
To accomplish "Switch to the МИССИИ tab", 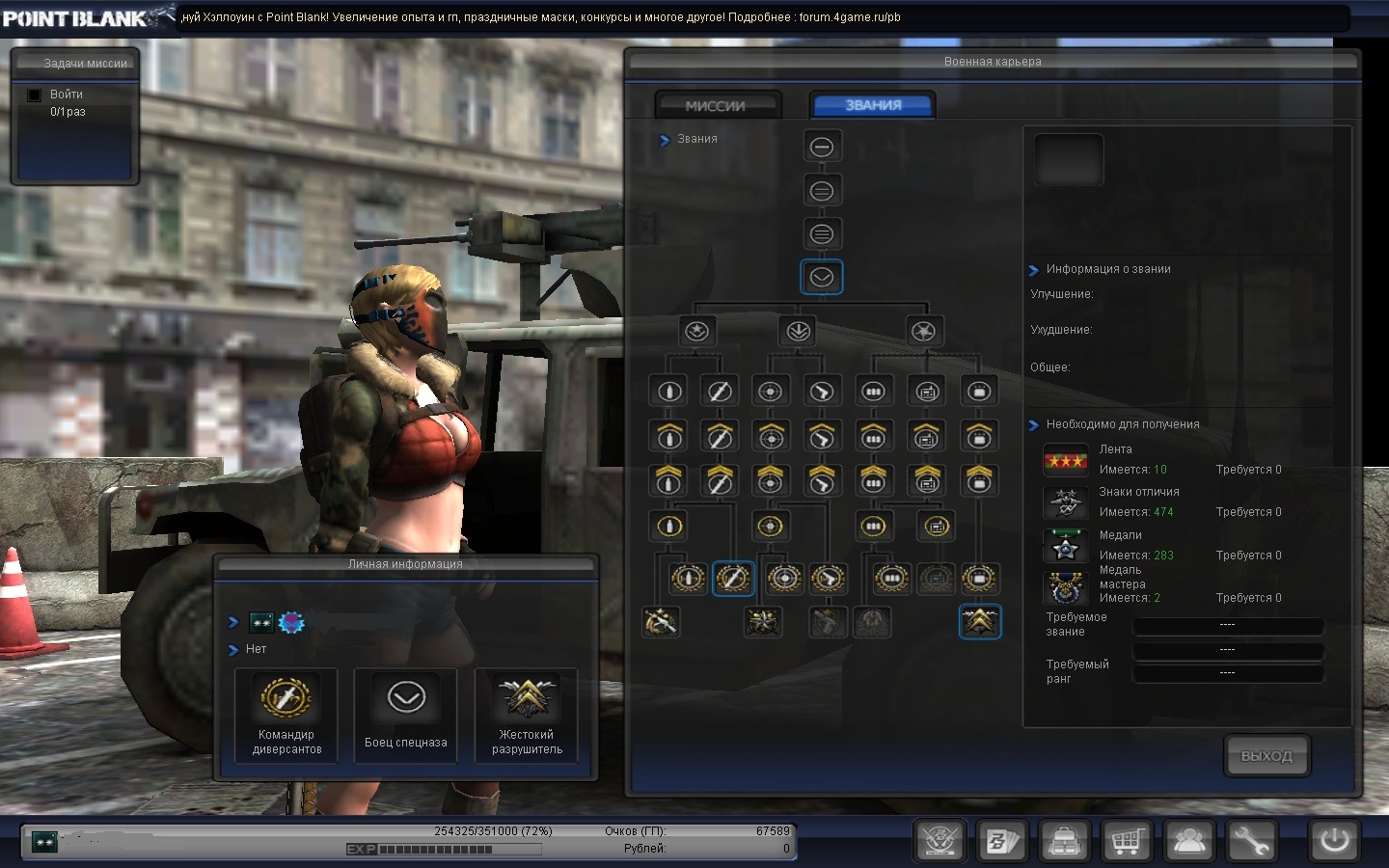I will [x=716, y=105].
